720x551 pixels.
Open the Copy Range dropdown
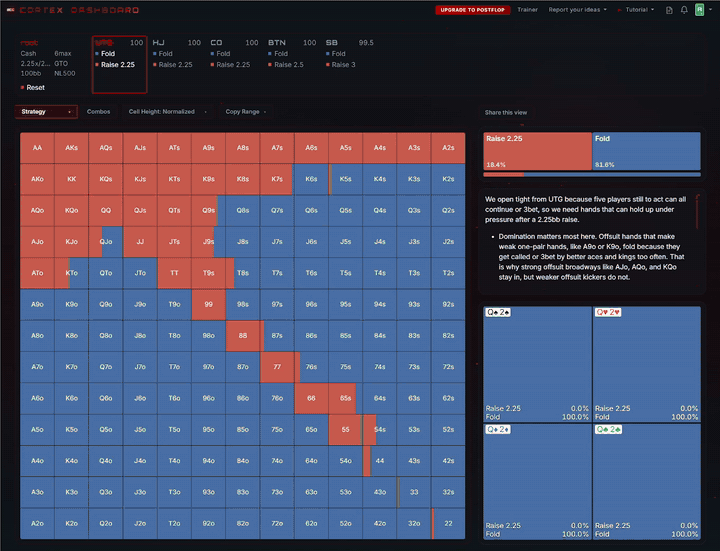(x=246, y=112)
